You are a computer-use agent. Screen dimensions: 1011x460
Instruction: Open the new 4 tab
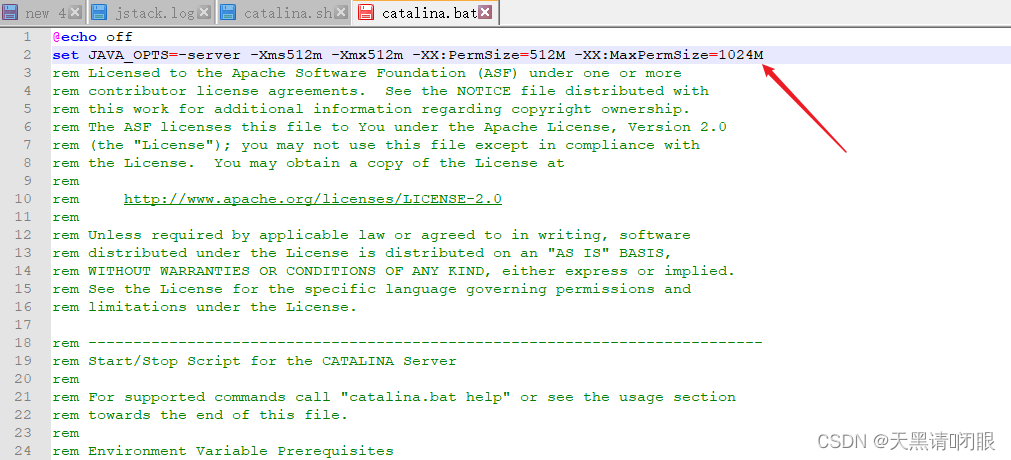click(42, 13)
